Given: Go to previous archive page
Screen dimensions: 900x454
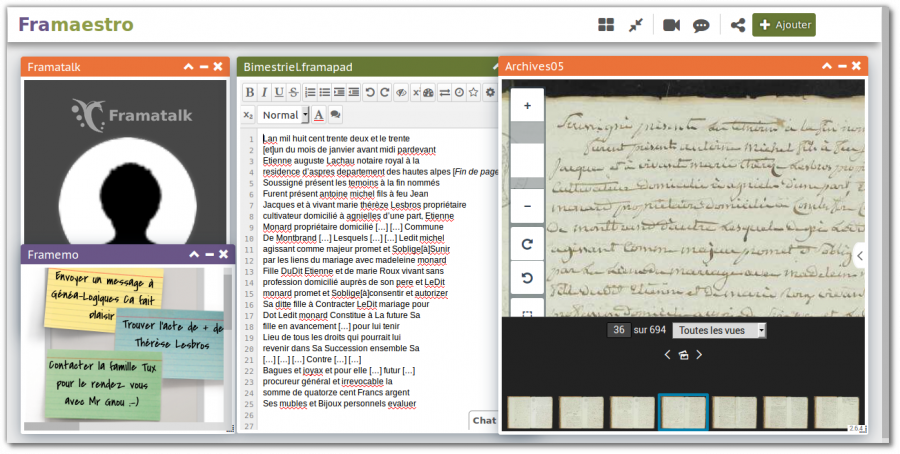Looking at the screenshot, I should (667, 355).
